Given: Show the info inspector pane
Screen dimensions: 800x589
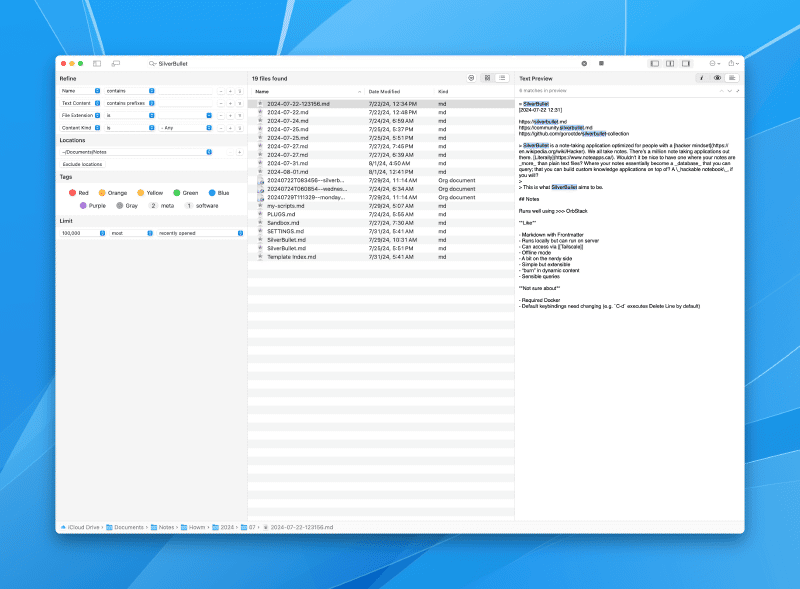Looking at the screenshot, I should click(x=702, y=77).
